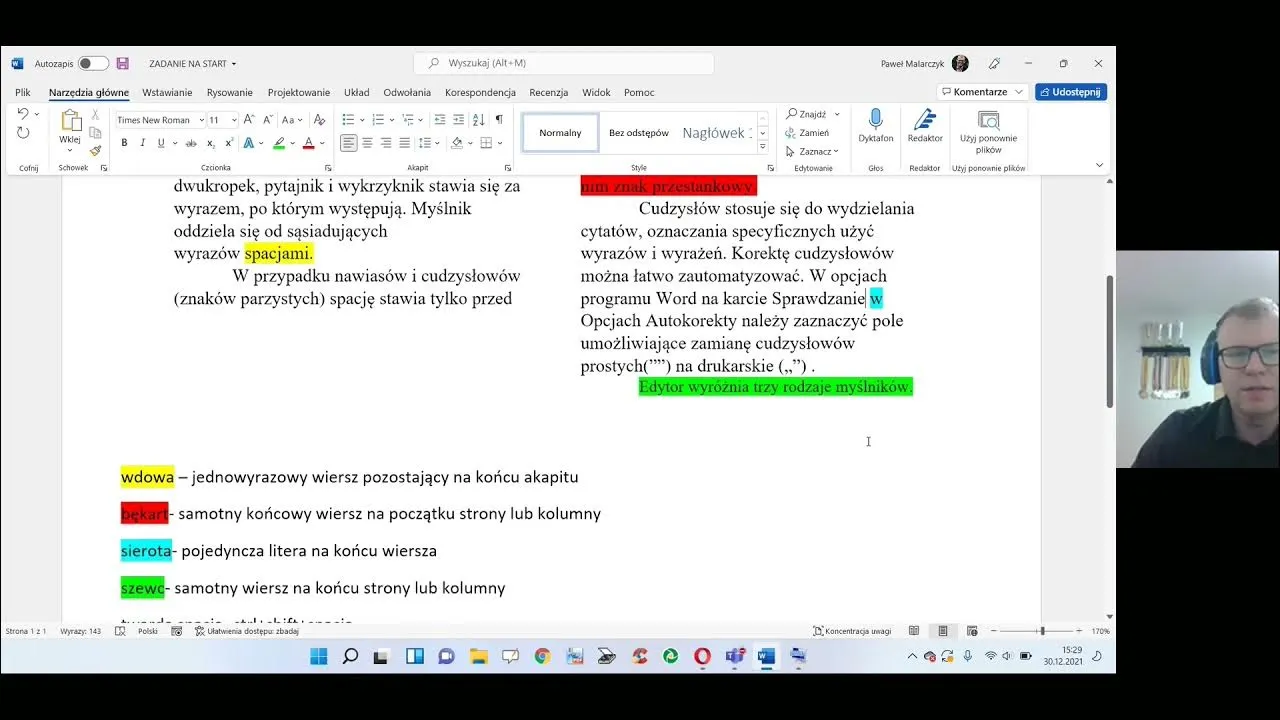The image size is (1280, 720).
Task: Apply subscript formatting
Action: [210, 143]
